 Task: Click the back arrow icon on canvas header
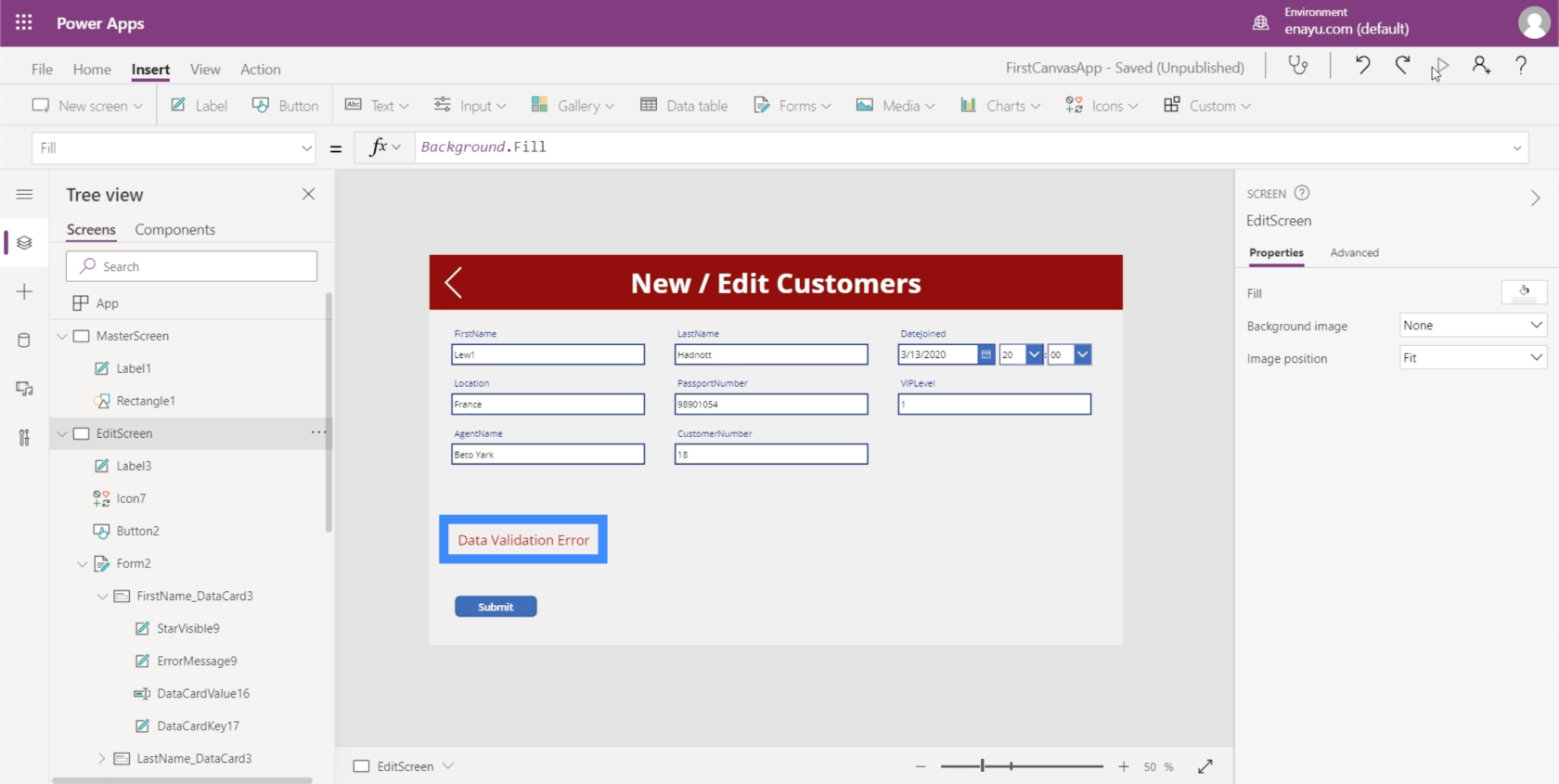pyautogui.click(x=453, y=283)
